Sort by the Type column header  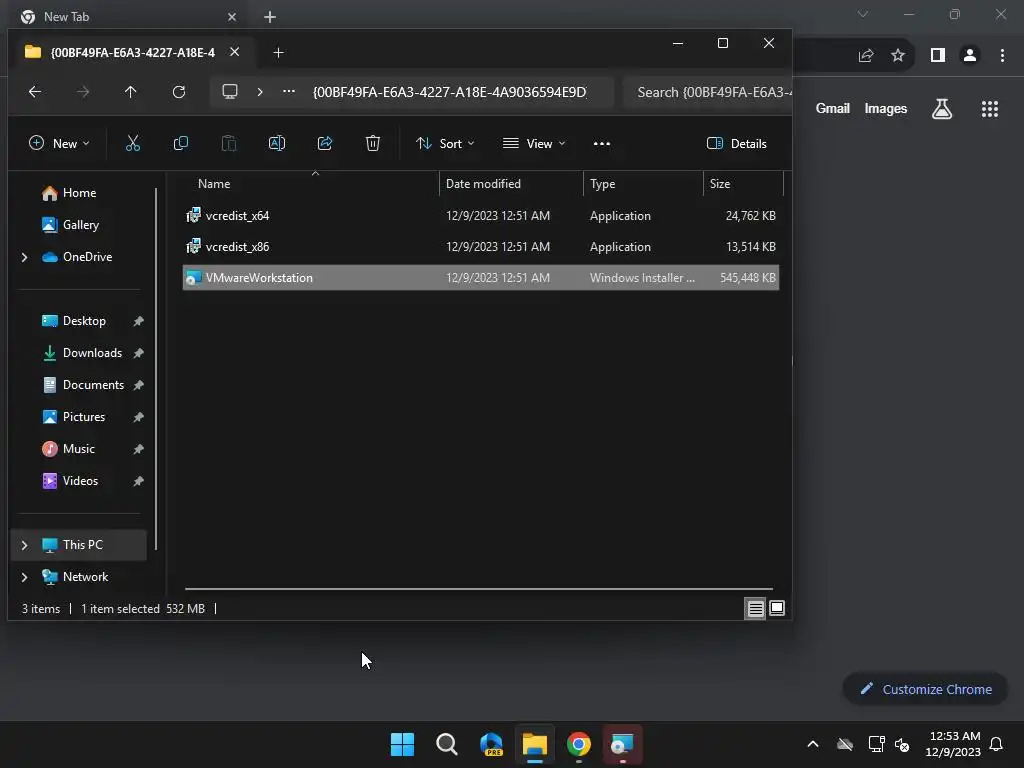tap(643, 184)
